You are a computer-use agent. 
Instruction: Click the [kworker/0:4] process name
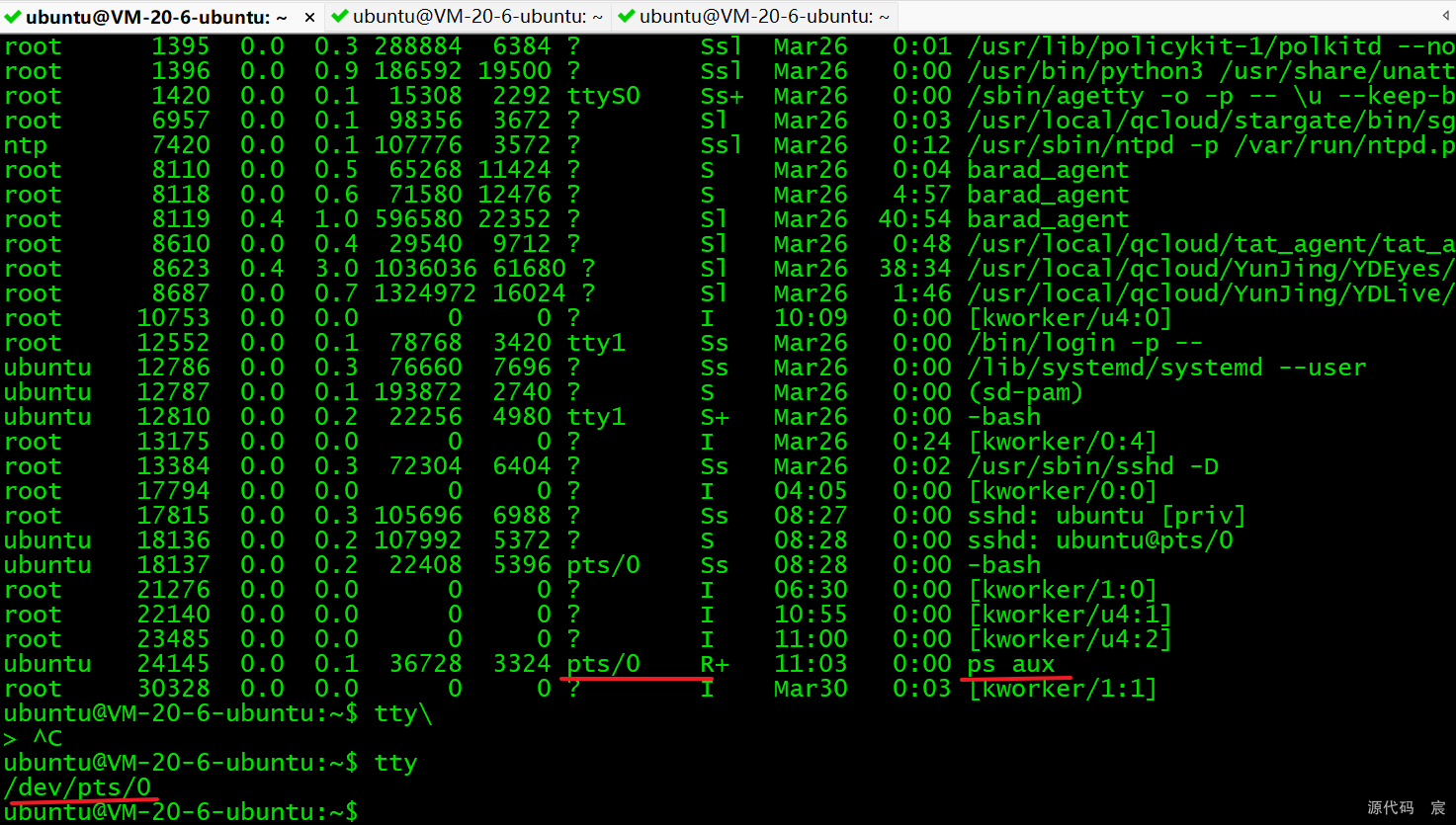coord(1063,442)
